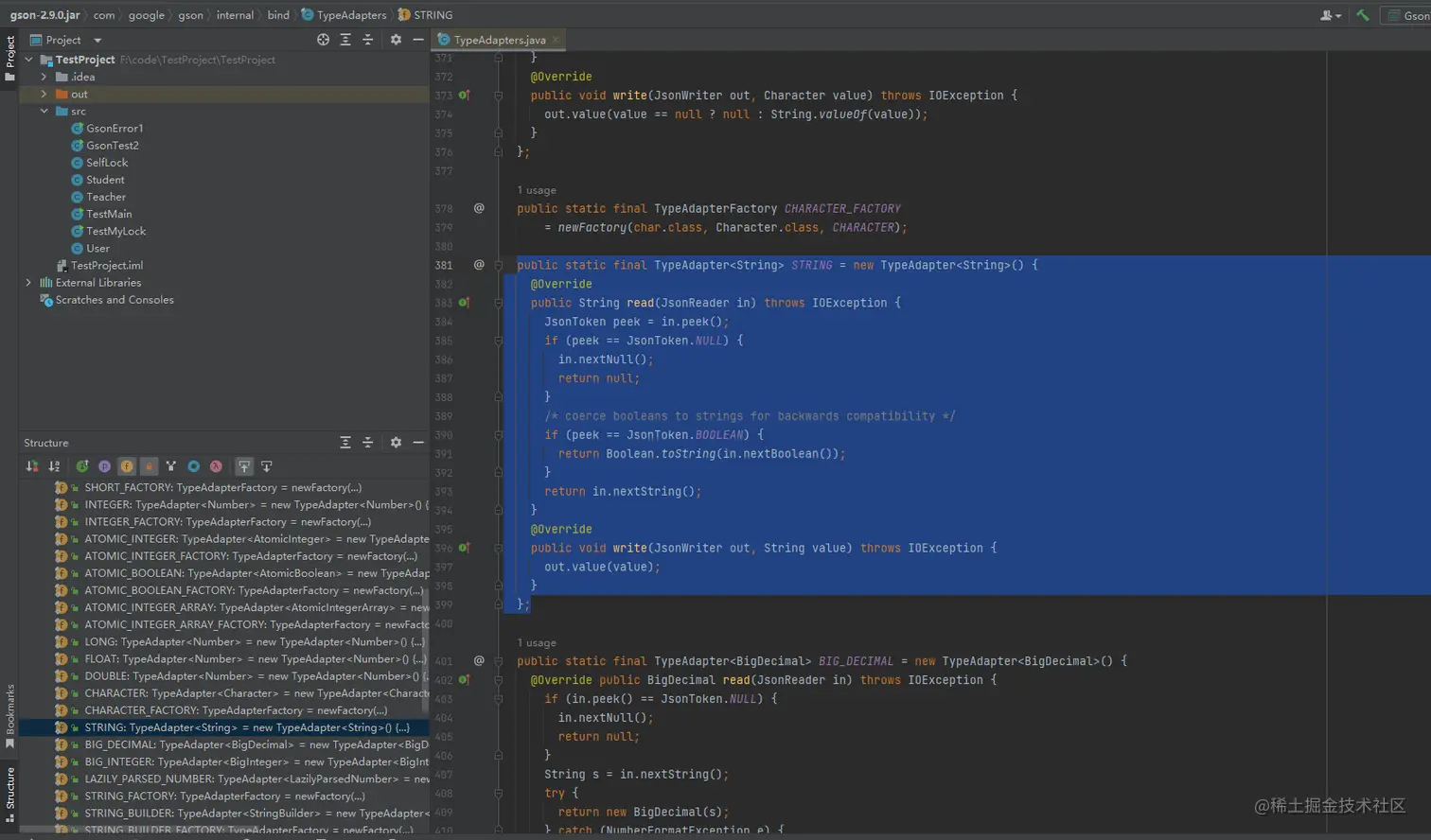Select Student class in project tree
The height and width of the screenshot is (840, 1431).
(x=105, y=180)
